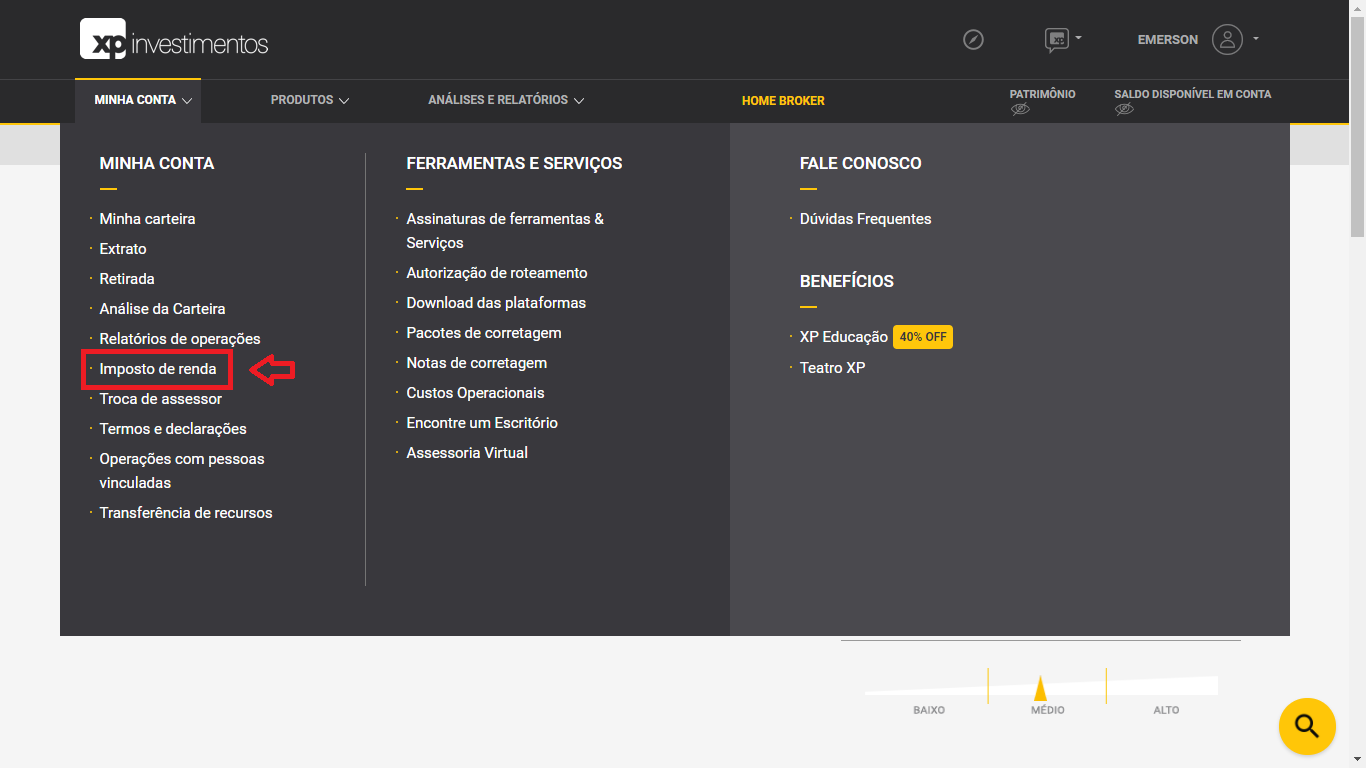This screenshot has height=768, width=1366.
Task: Open Teatro XP link
Action: click(833, 368)
